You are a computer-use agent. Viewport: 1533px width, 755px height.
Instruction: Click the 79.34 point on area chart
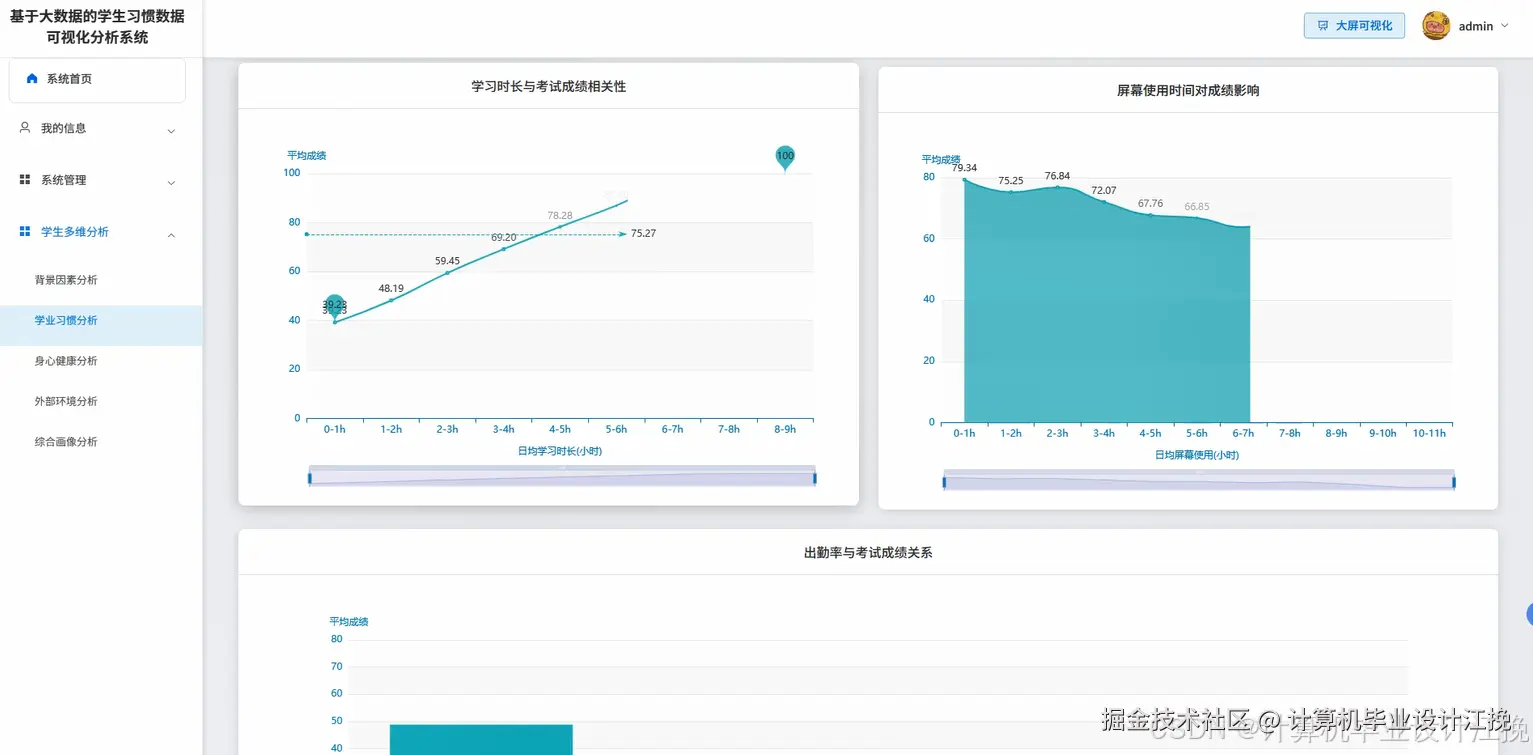(x=965, y=179)
